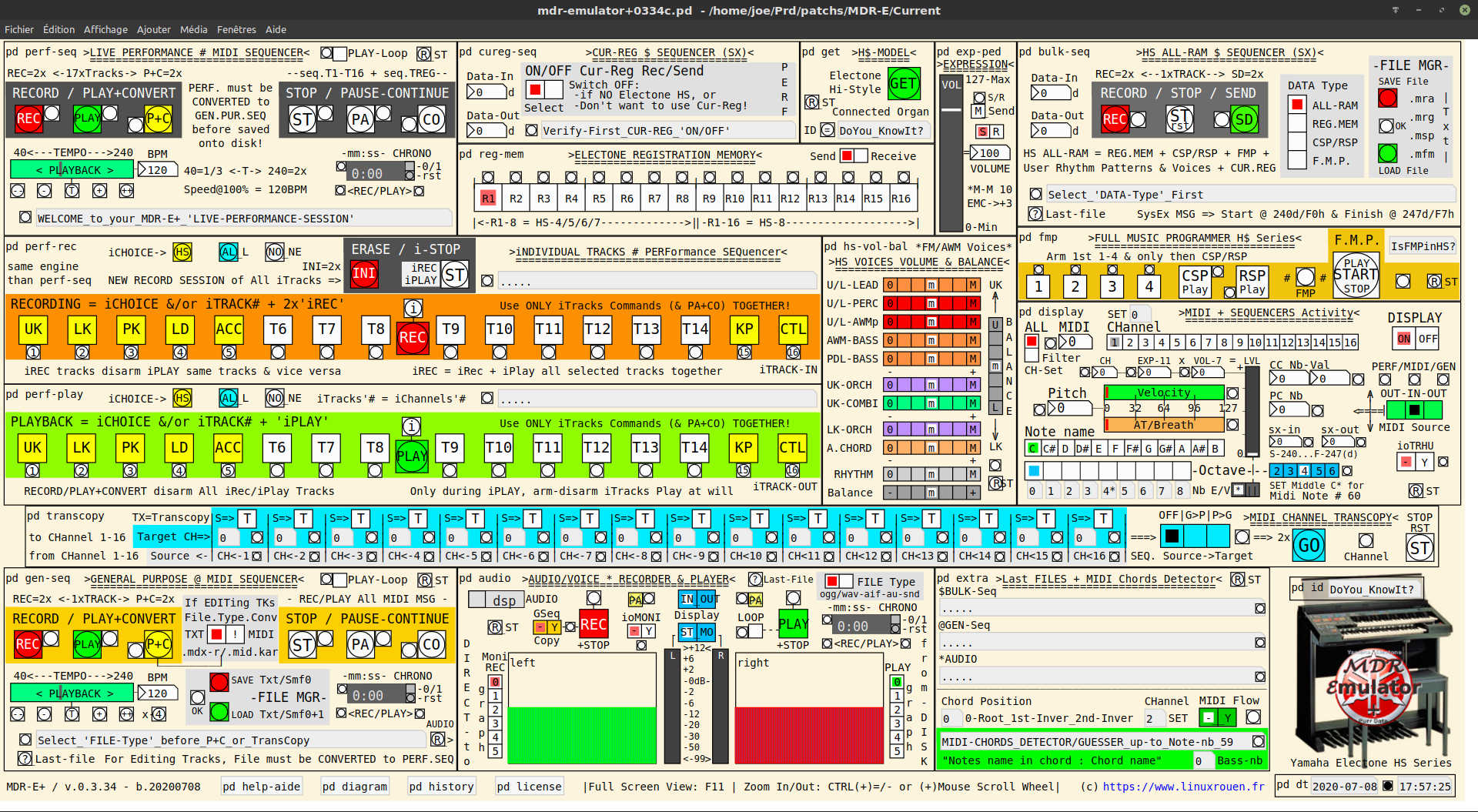Click the red REC iREC button in perf-rec

tap(413, 338)
